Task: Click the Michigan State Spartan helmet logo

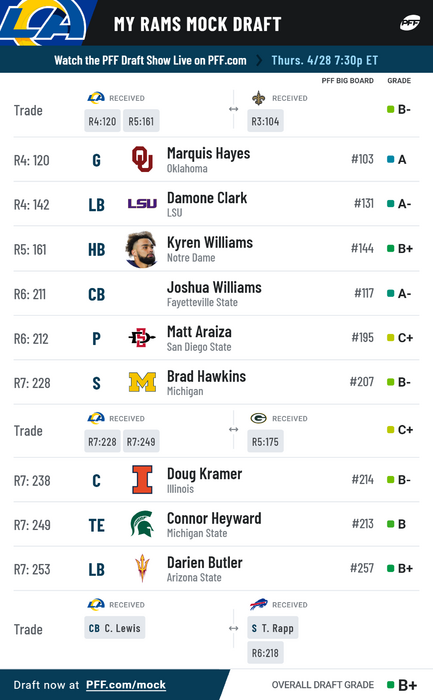Action: [x=142, y=524]
